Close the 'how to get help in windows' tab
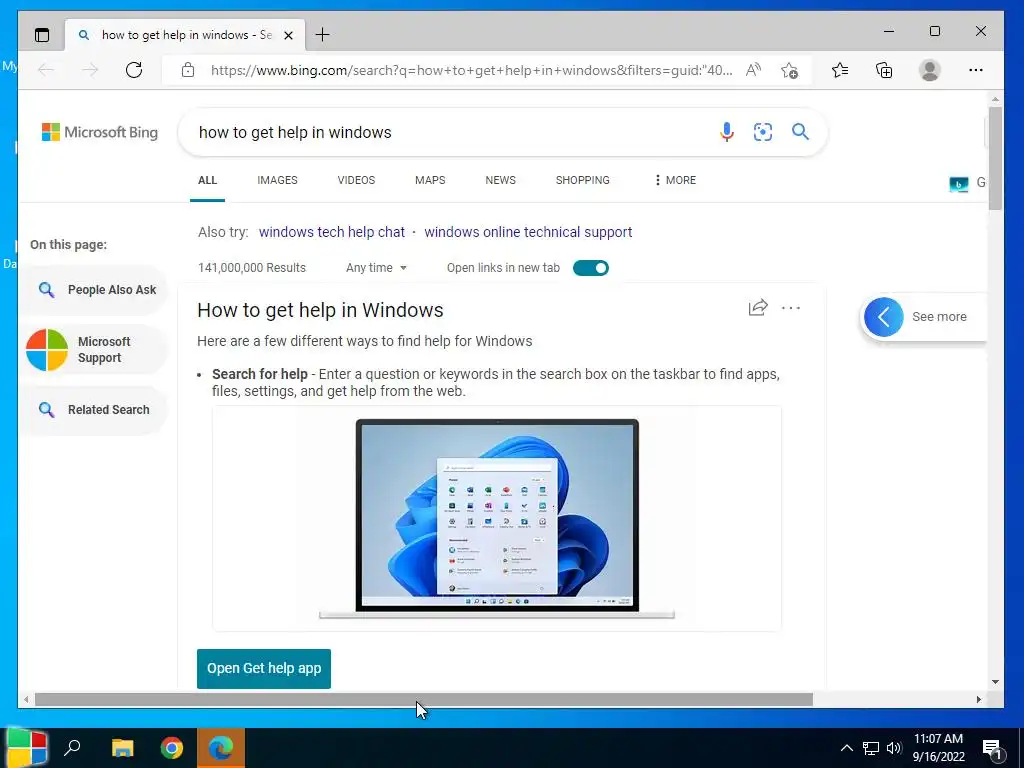This screenshot has height=768, width=1024. (x=288, y=35)
